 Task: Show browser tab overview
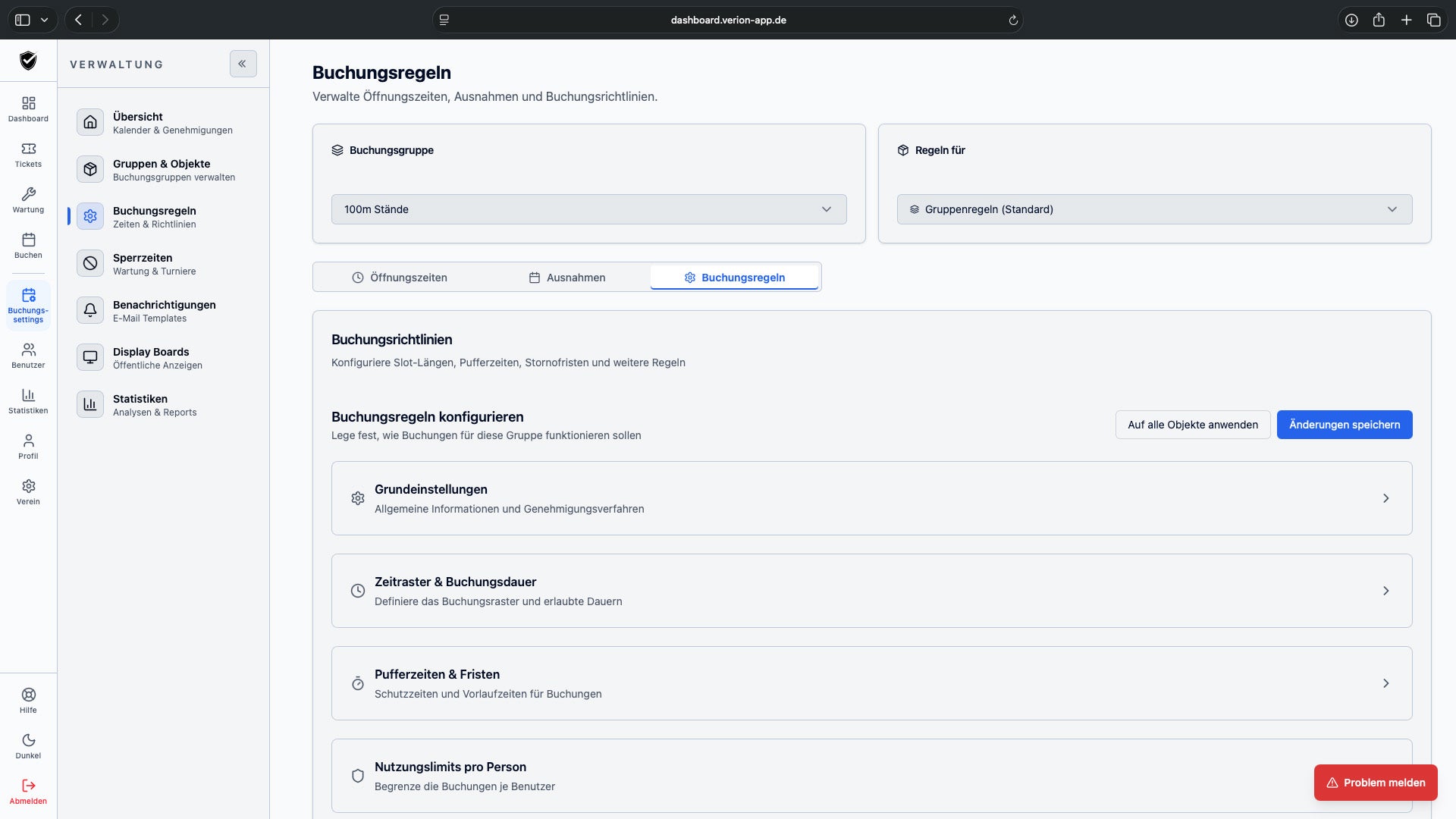point(1433,20)
